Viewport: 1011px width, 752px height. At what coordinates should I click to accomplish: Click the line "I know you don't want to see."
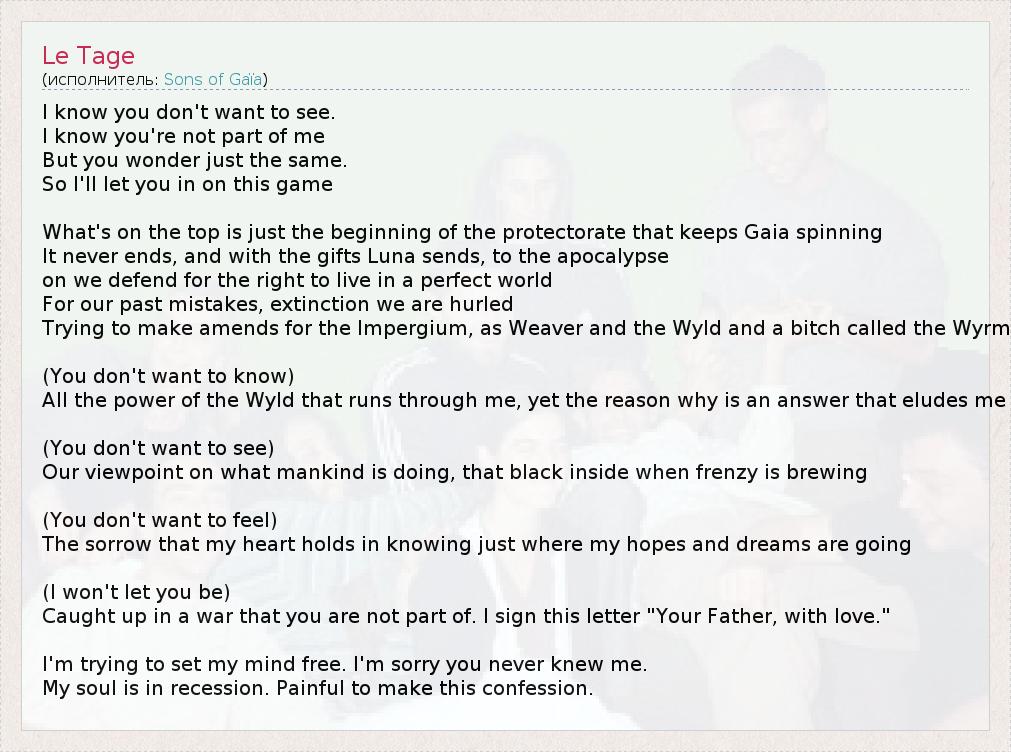tap(189, 112)
